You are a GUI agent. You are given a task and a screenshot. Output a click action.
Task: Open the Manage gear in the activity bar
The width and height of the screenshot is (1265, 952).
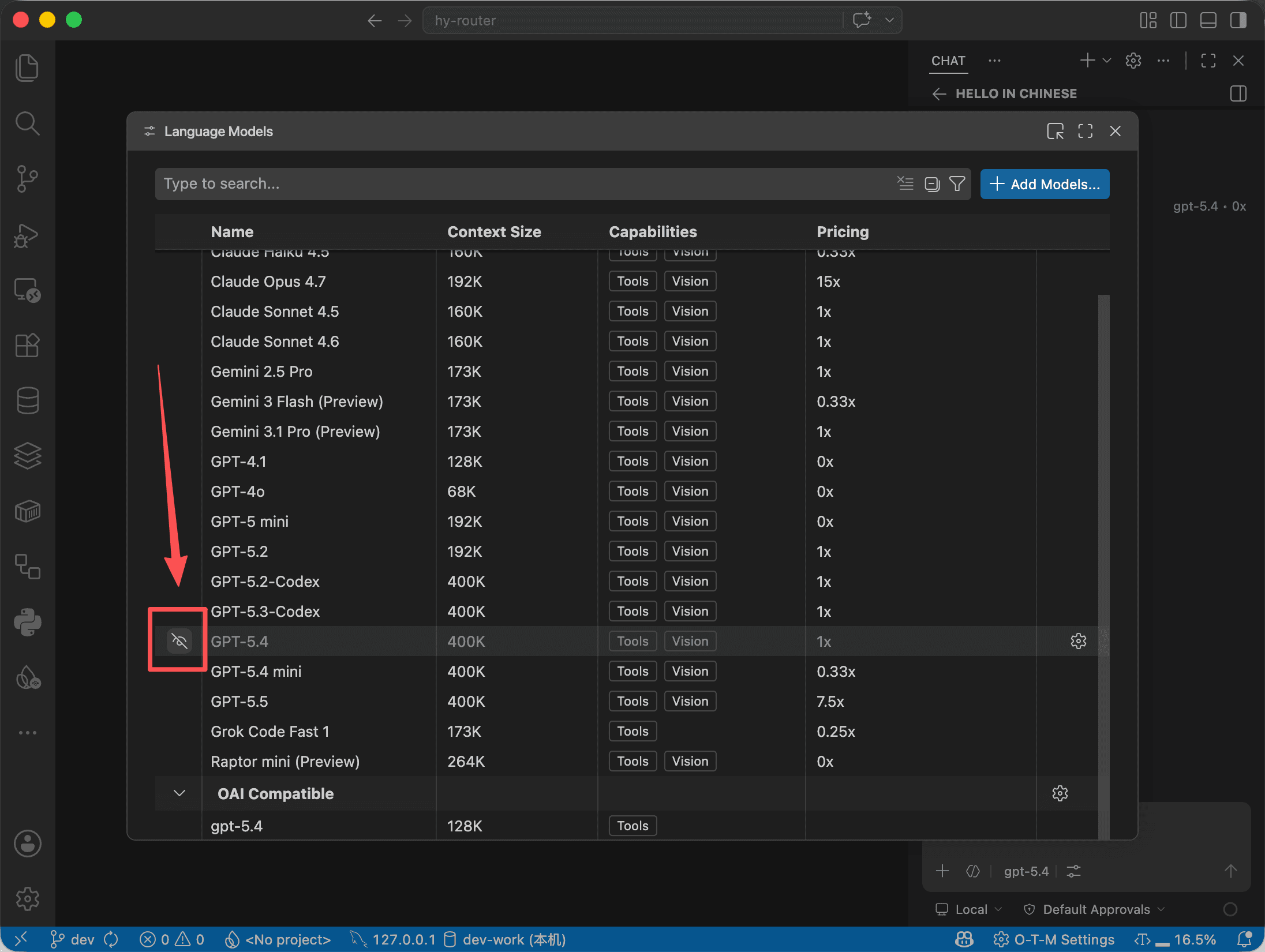tap(27, 899)
